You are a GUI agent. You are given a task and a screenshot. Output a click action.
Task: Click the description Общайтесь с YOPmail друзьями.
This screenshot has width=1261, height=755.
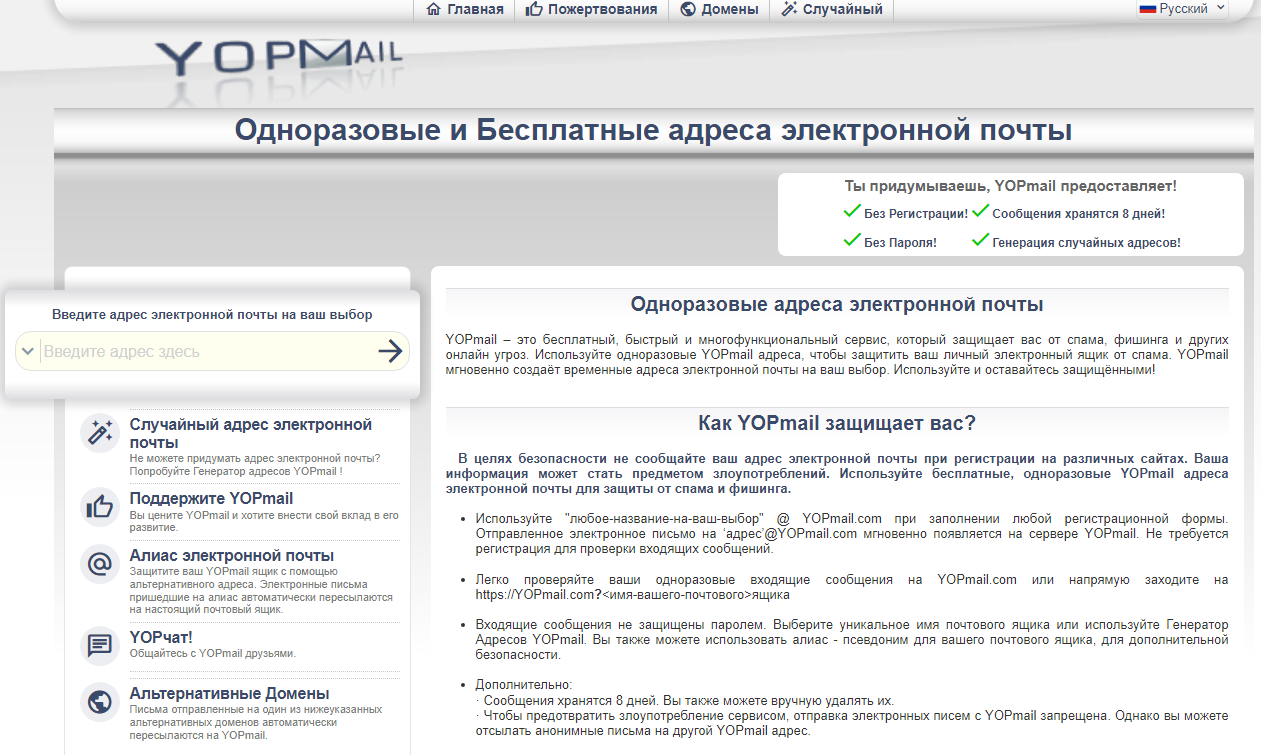coord(213,653)
